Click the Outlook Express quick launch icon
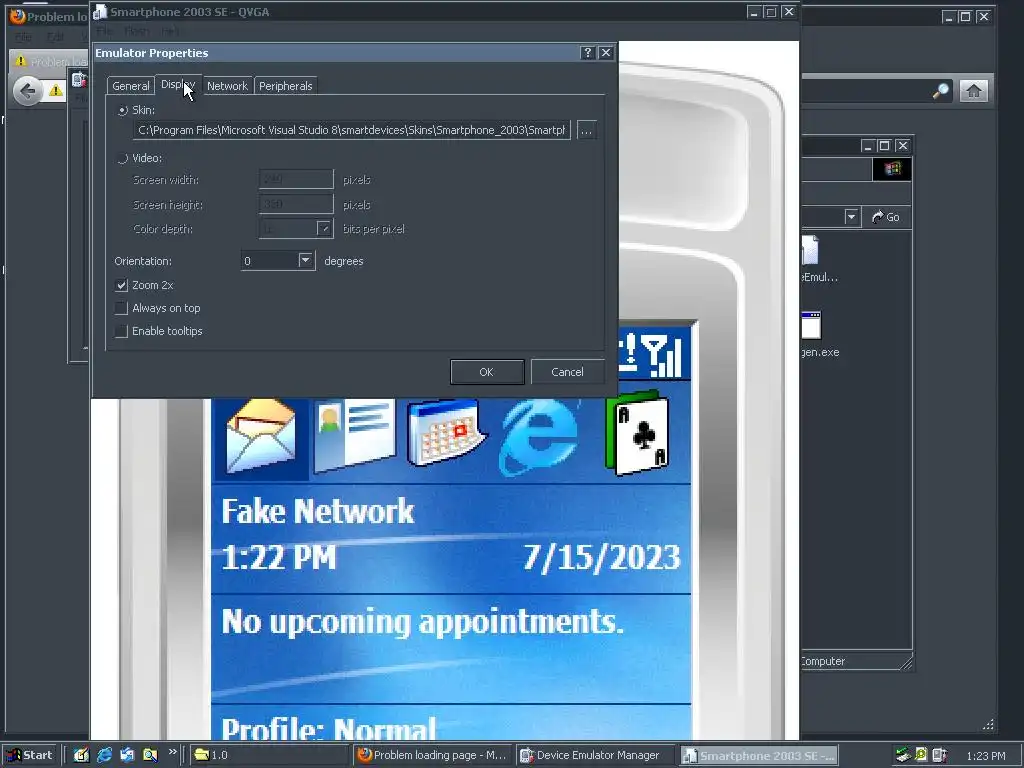Viewport: 1024px width, 768px height. pyautogui.click(x=127, y=755)
